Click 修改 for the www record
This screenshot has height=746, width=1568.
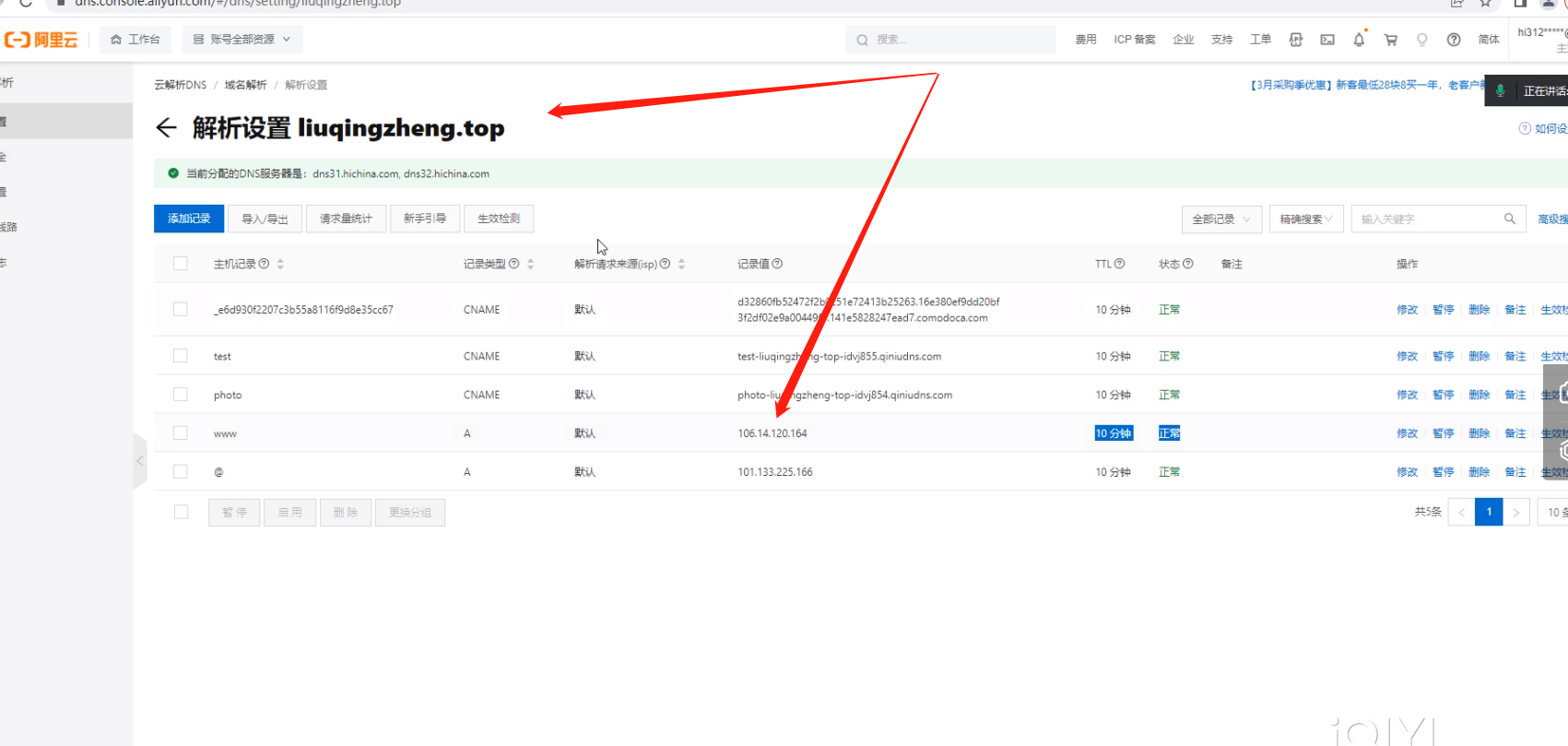pos(1408,433)
